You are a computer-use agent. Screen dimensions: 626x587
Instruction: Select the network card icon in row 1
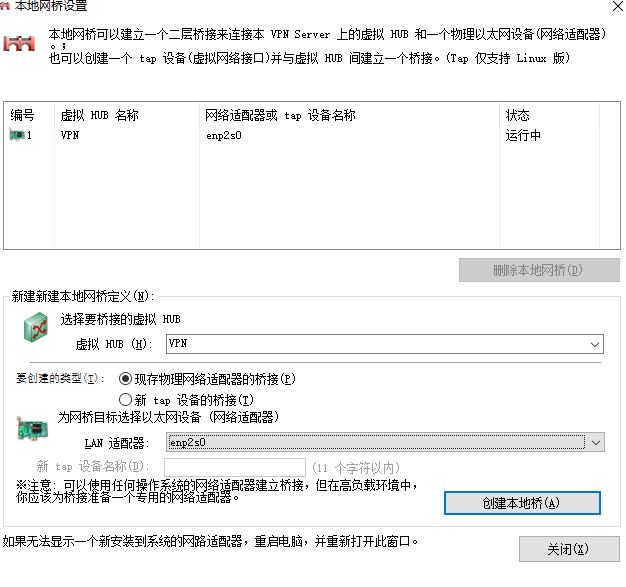pyautogui.click(x=17, y=135)
